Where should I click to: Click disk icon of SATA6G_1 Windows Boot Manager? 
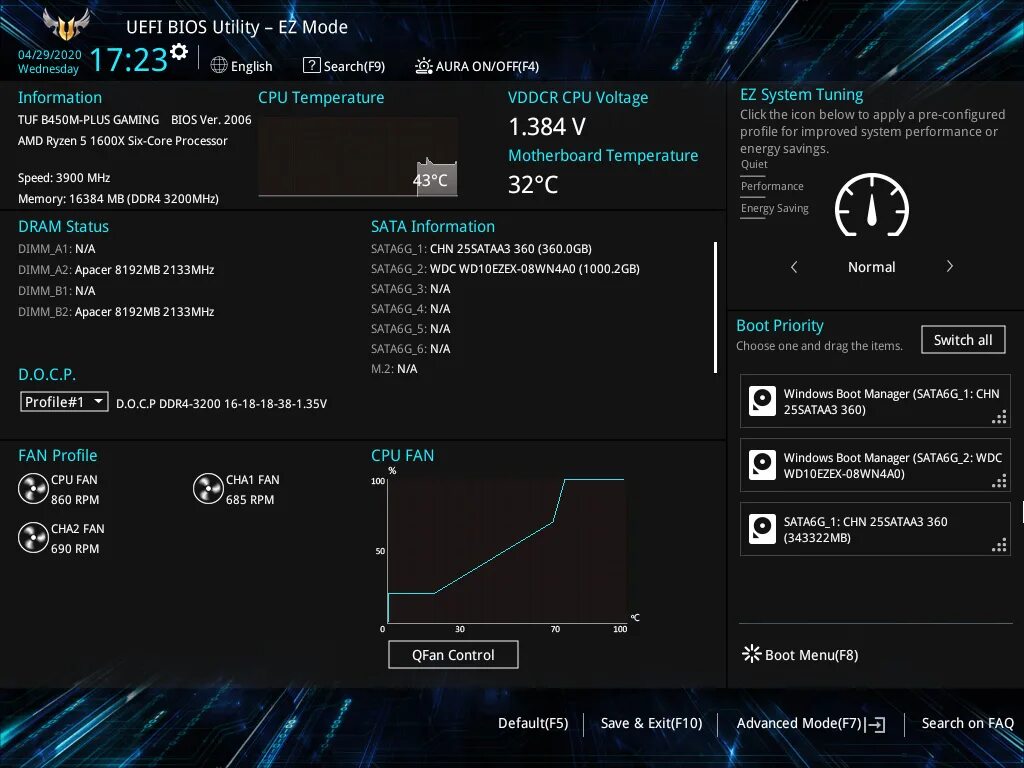click(x=762, y=401)
